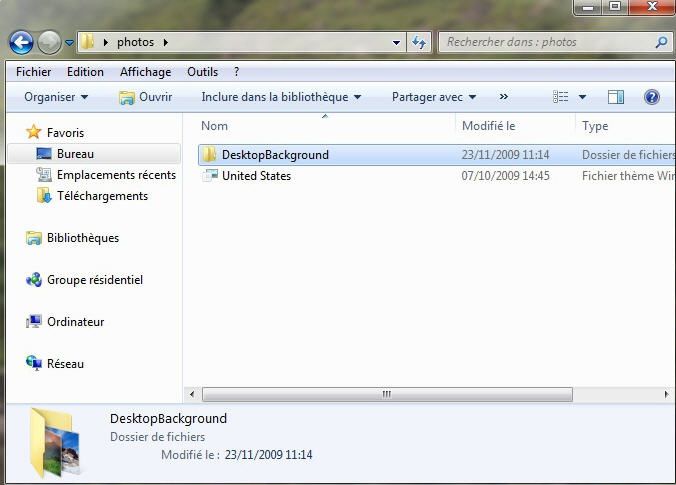The image size is (676, 485).
Task: Click the change view icon
Action: 560,97
